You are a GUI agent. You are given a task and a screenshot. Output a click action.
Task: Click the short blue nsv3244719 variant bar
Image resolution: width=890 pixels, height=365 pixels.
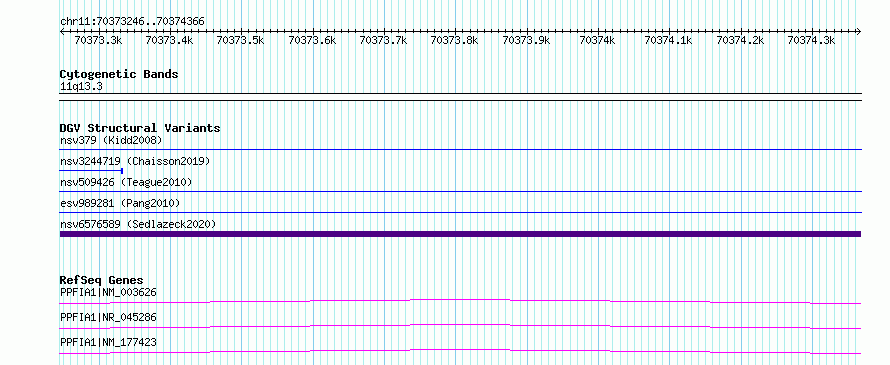(x=91, y=170)
